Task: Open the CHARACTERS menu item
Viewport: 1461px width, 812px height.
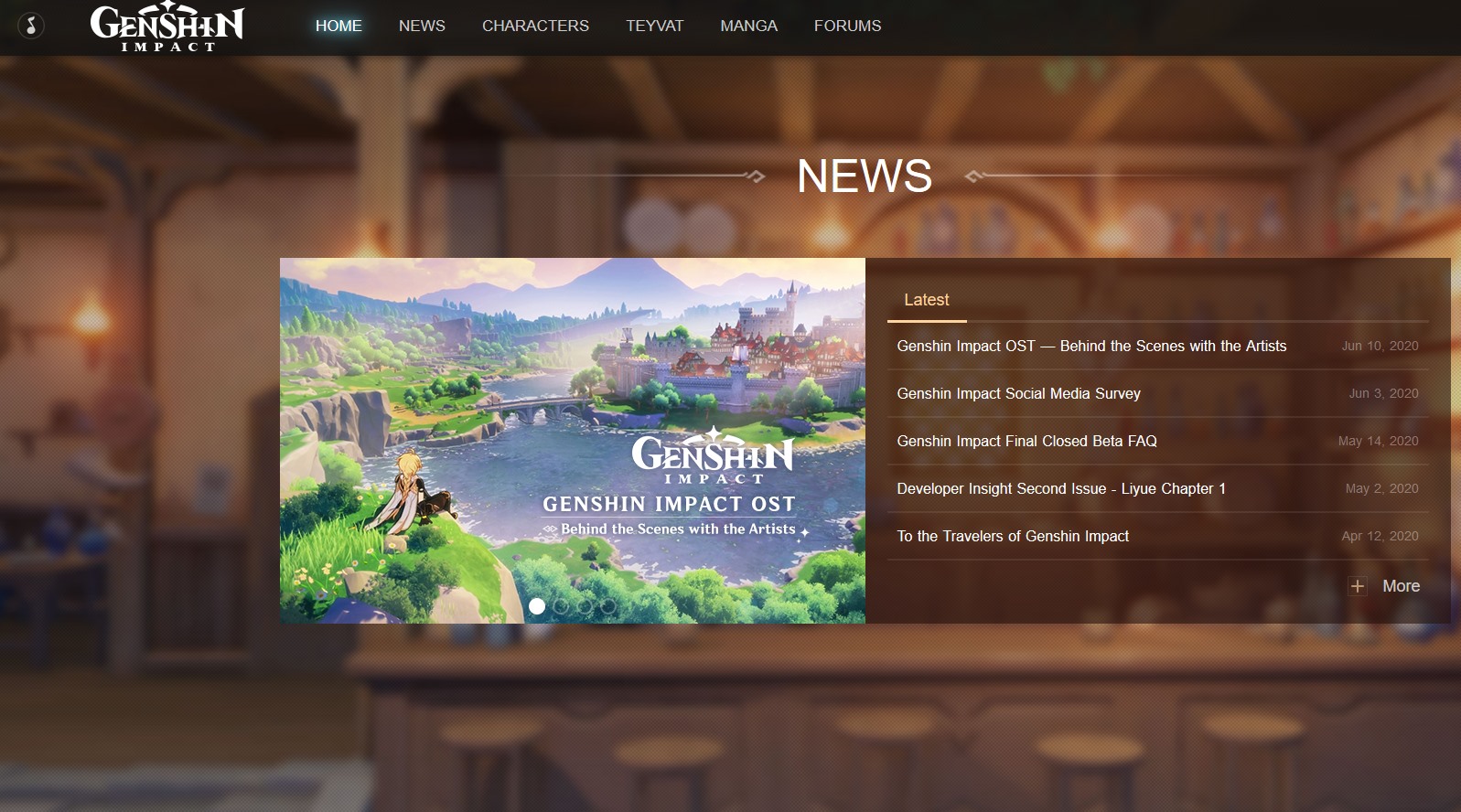Action: pos(535,26)
